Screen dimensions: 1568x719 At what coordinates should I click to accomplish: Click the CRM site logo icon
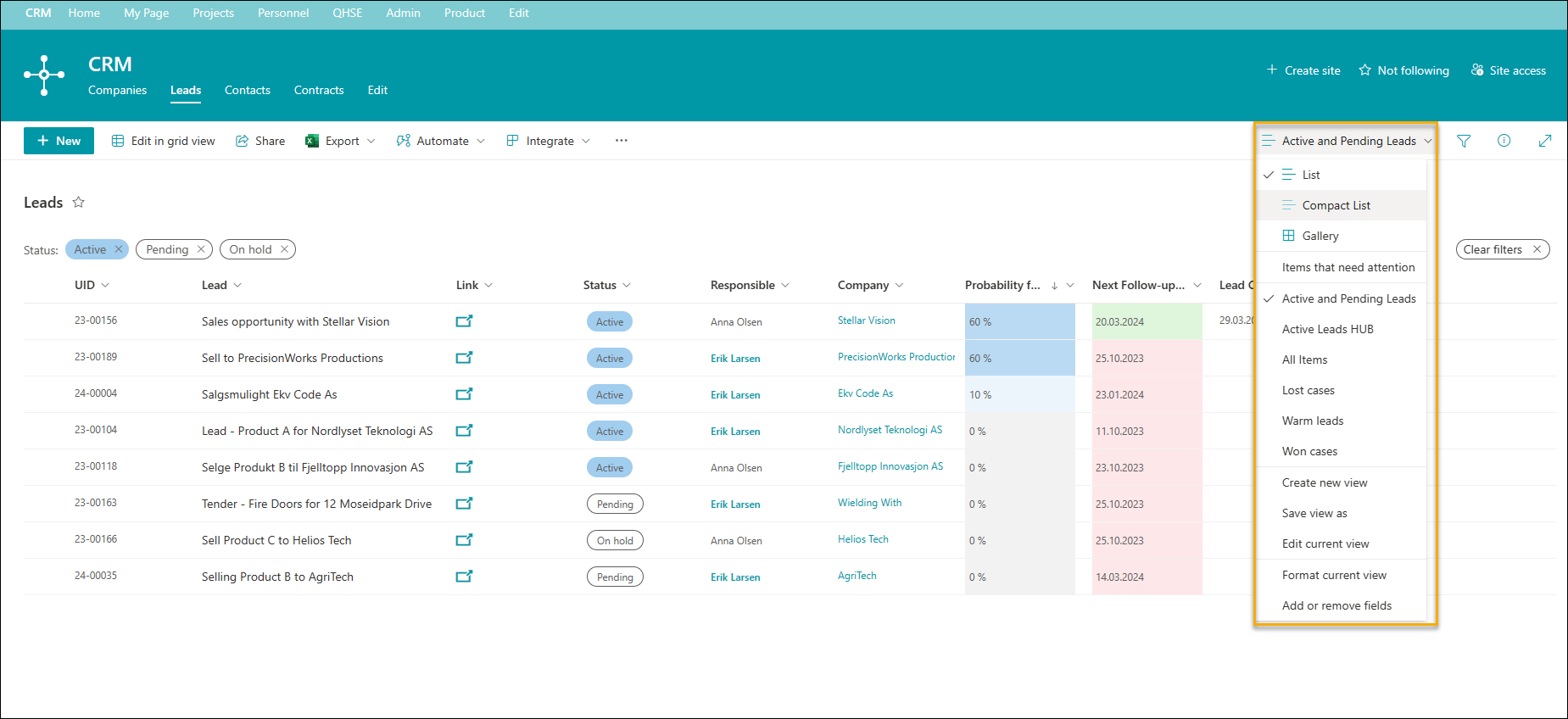pos(44,75)
